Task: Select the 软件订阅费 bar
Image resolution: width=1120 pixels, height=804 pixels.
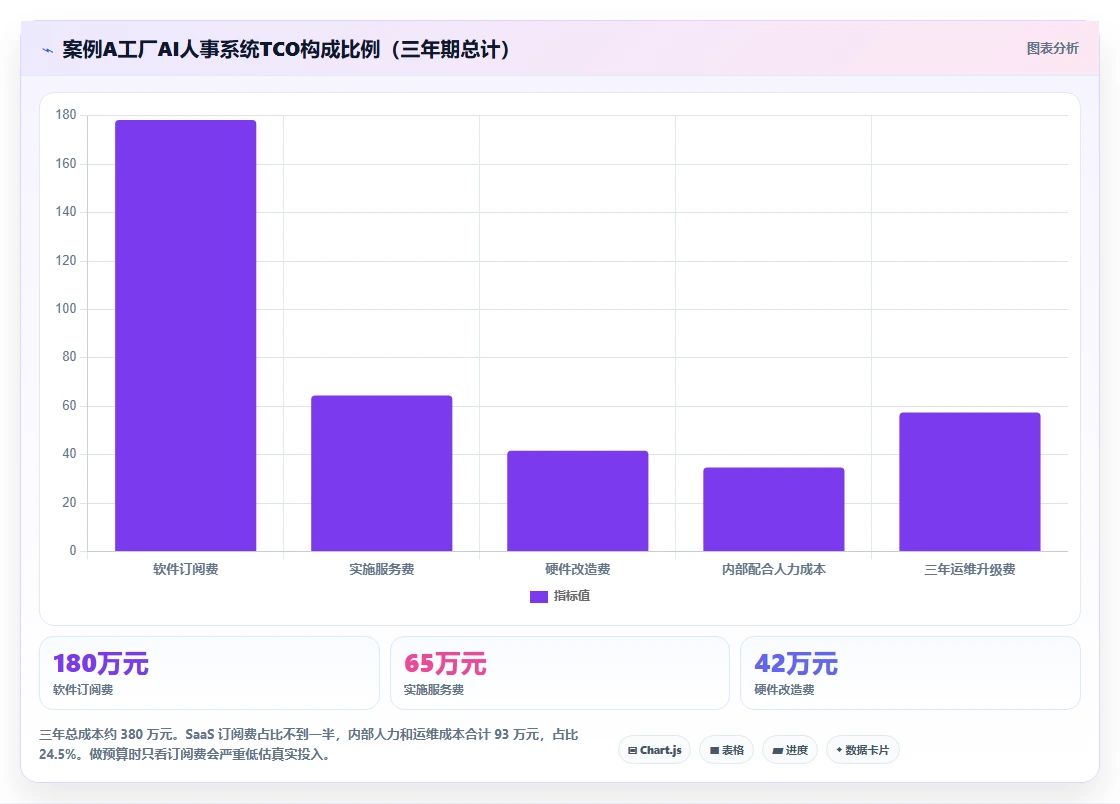Action: [x=186, y=336]
